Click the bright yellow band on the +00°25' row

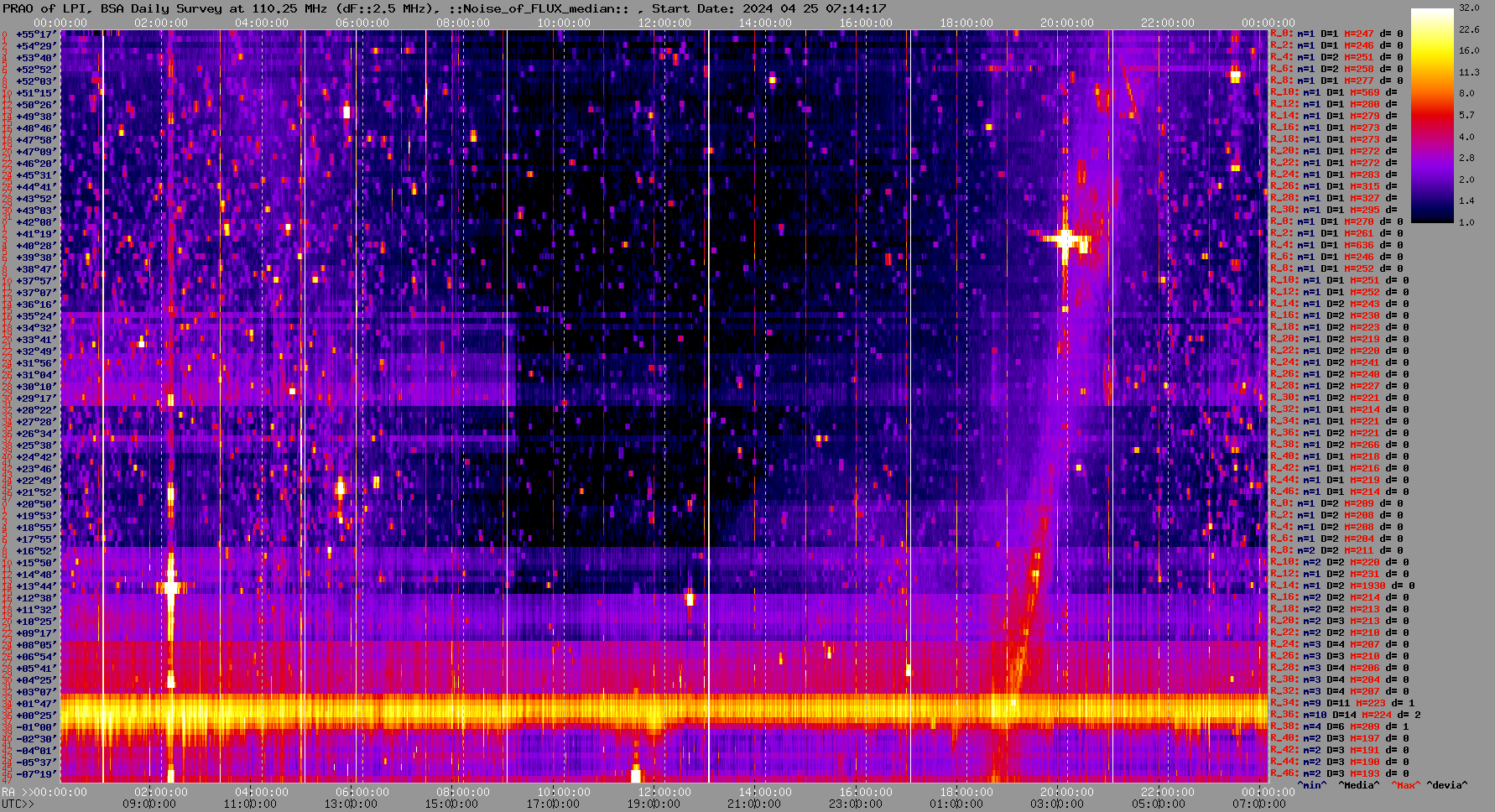663,713
